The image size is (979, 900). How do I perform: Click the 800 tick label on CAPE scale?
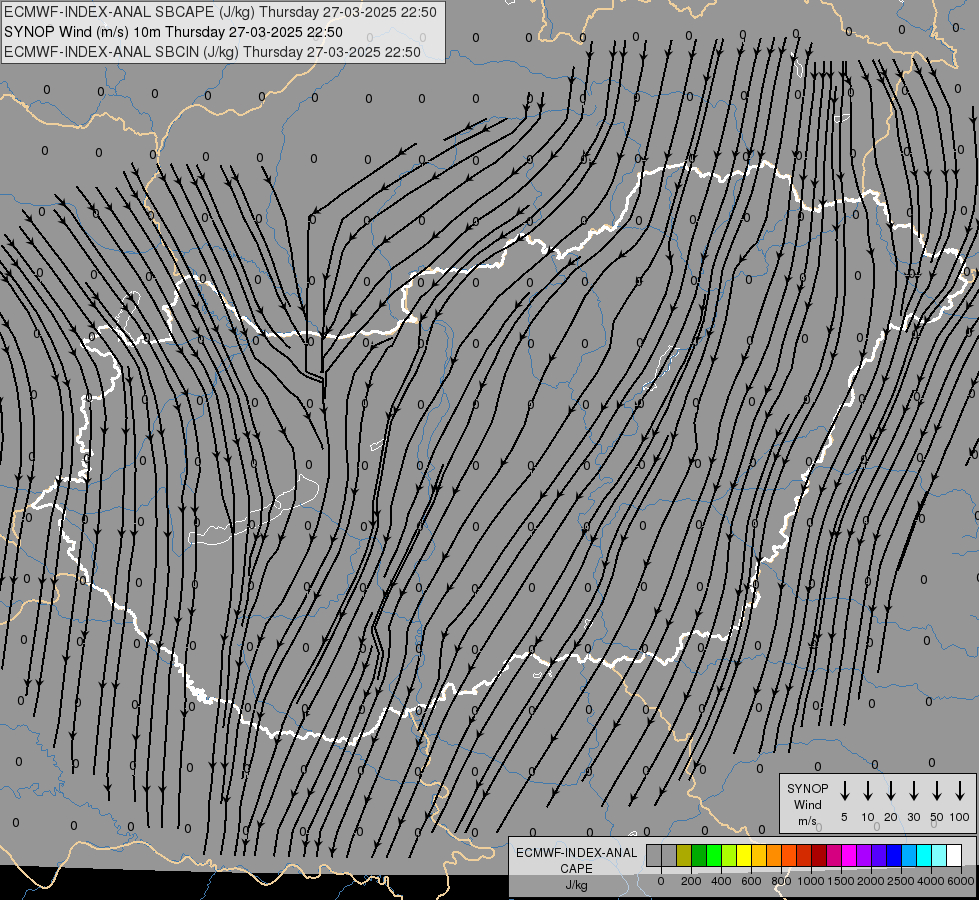click(x=781, y=881)
